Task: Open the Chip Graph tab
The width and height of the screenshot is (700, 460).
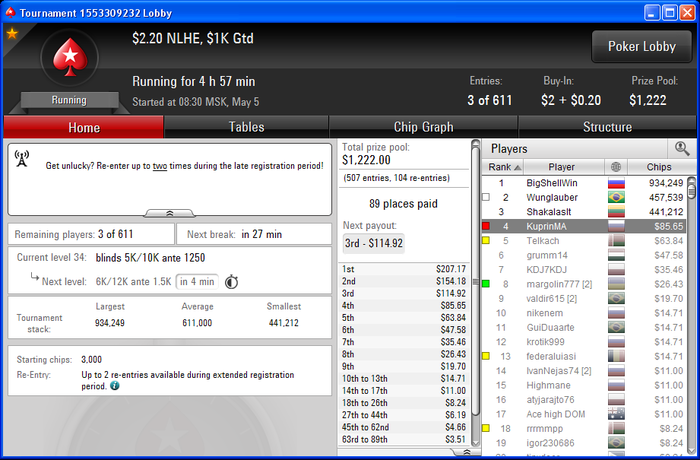Action: click(x=423, y=127)
